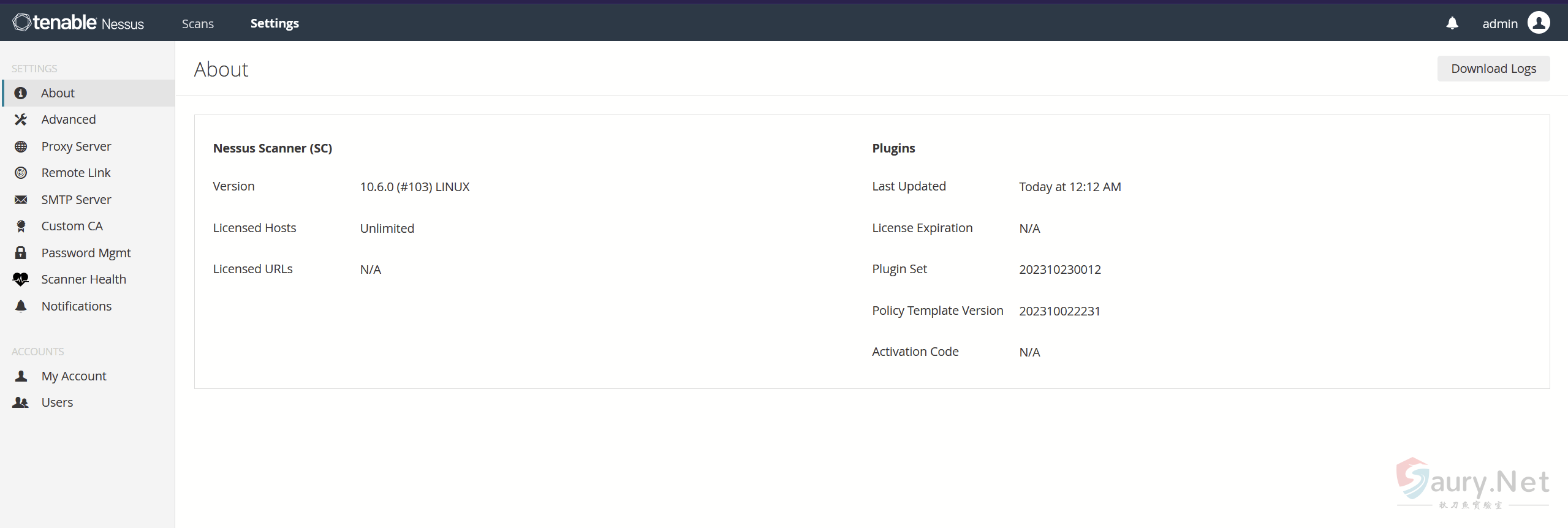Image resolution: width=1568 pixels, height=528 pixels.
Task: Open Remote Link settings
Action: pyautogui.click(x=88, y=173)
